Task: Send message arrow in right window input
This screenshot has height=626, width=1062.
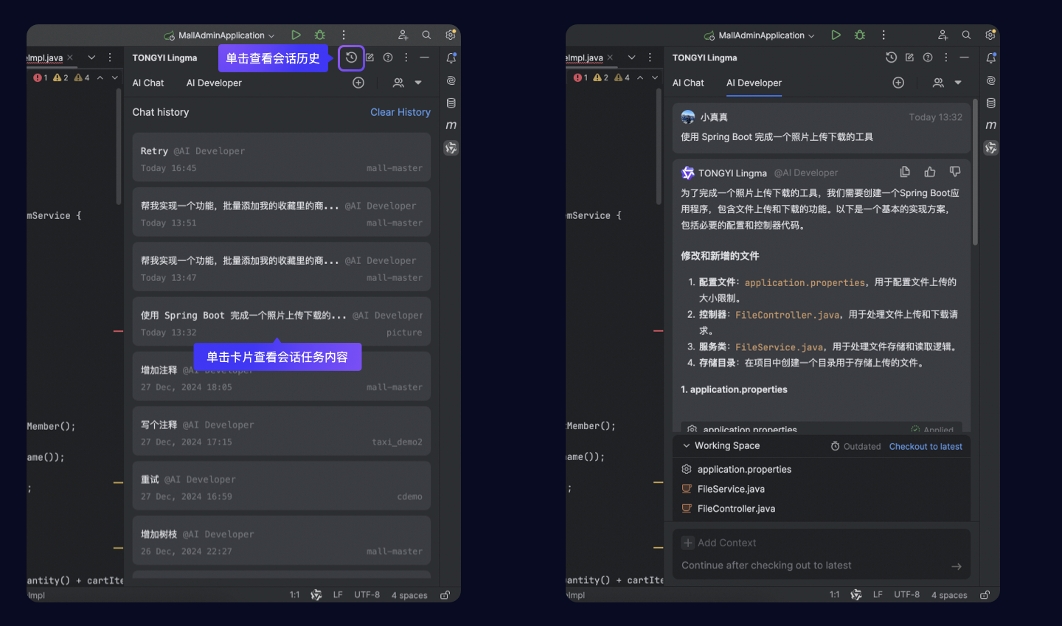Action: pos(956,566)
